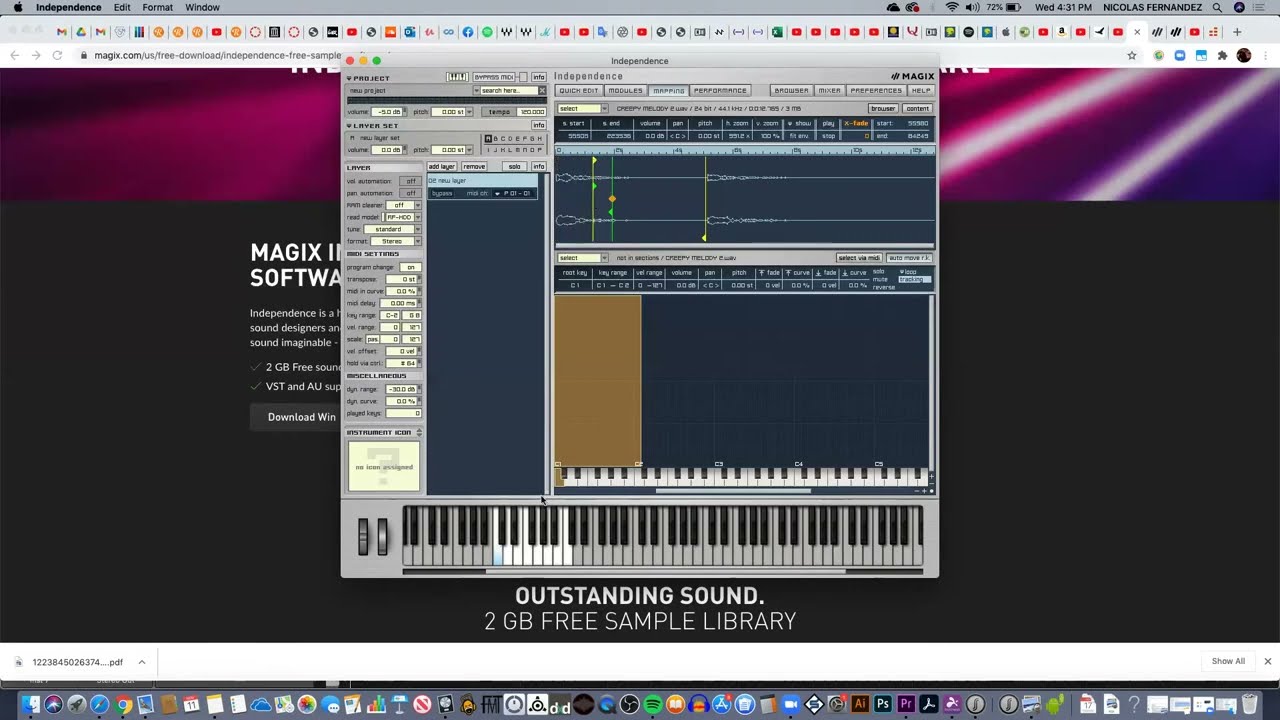
Task: Open Safari from the Dock
Action: (99, 704)
